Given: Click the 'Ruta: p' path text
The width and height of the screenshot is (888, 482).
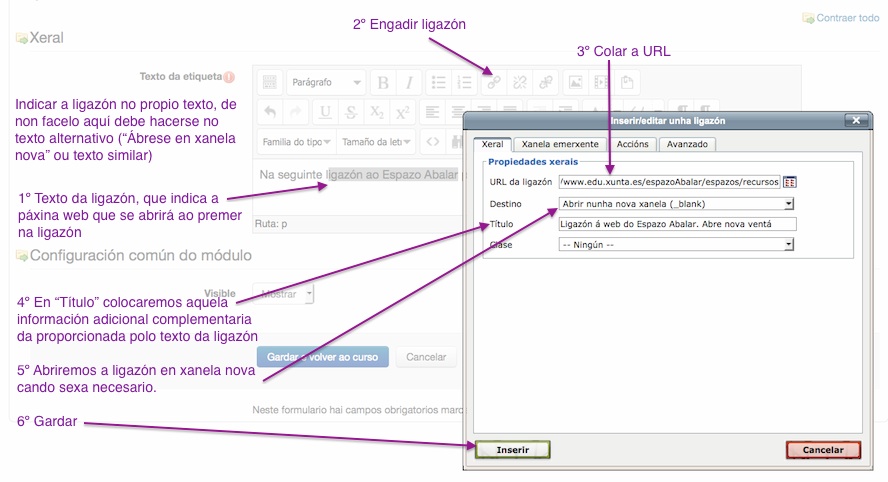Looking at the screenshot, I should [271, 224].
